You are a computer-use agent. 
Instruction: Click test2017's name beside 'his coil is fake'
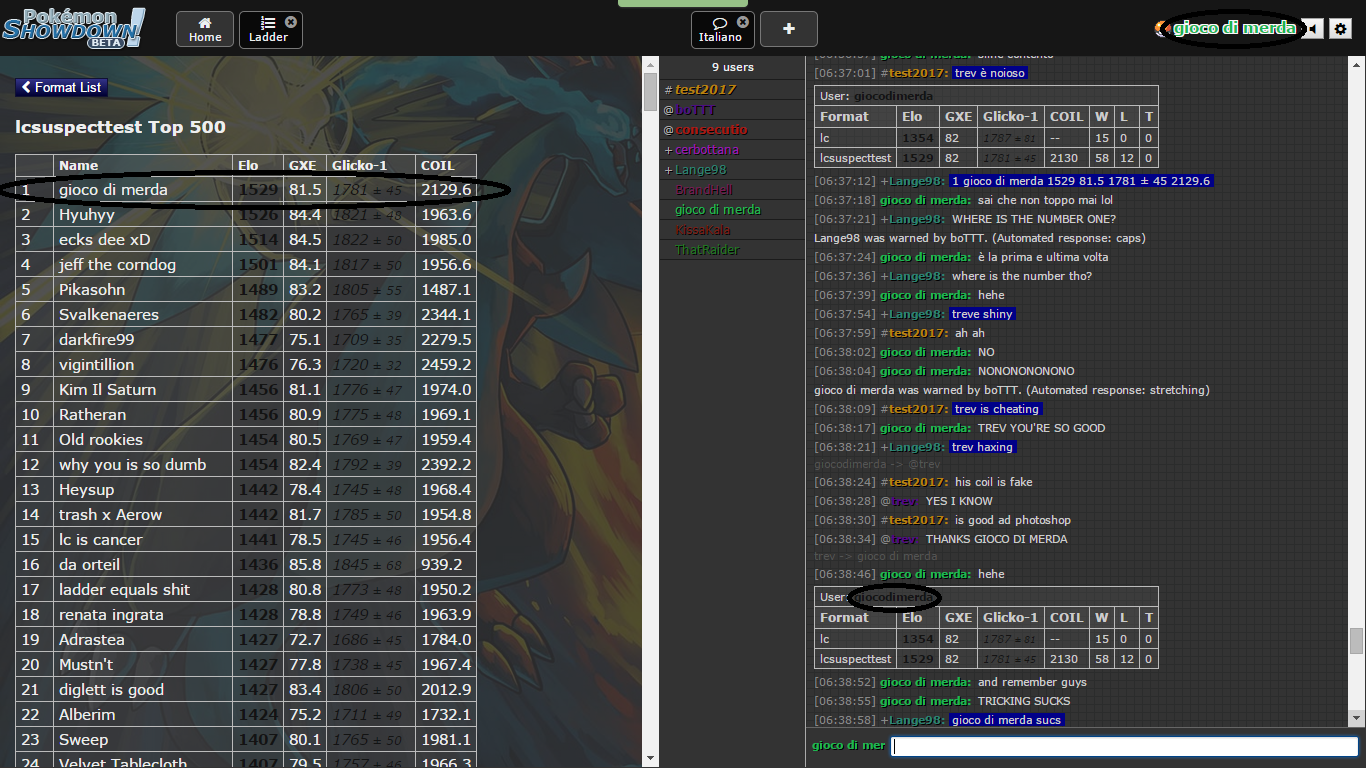coord(918,482)
